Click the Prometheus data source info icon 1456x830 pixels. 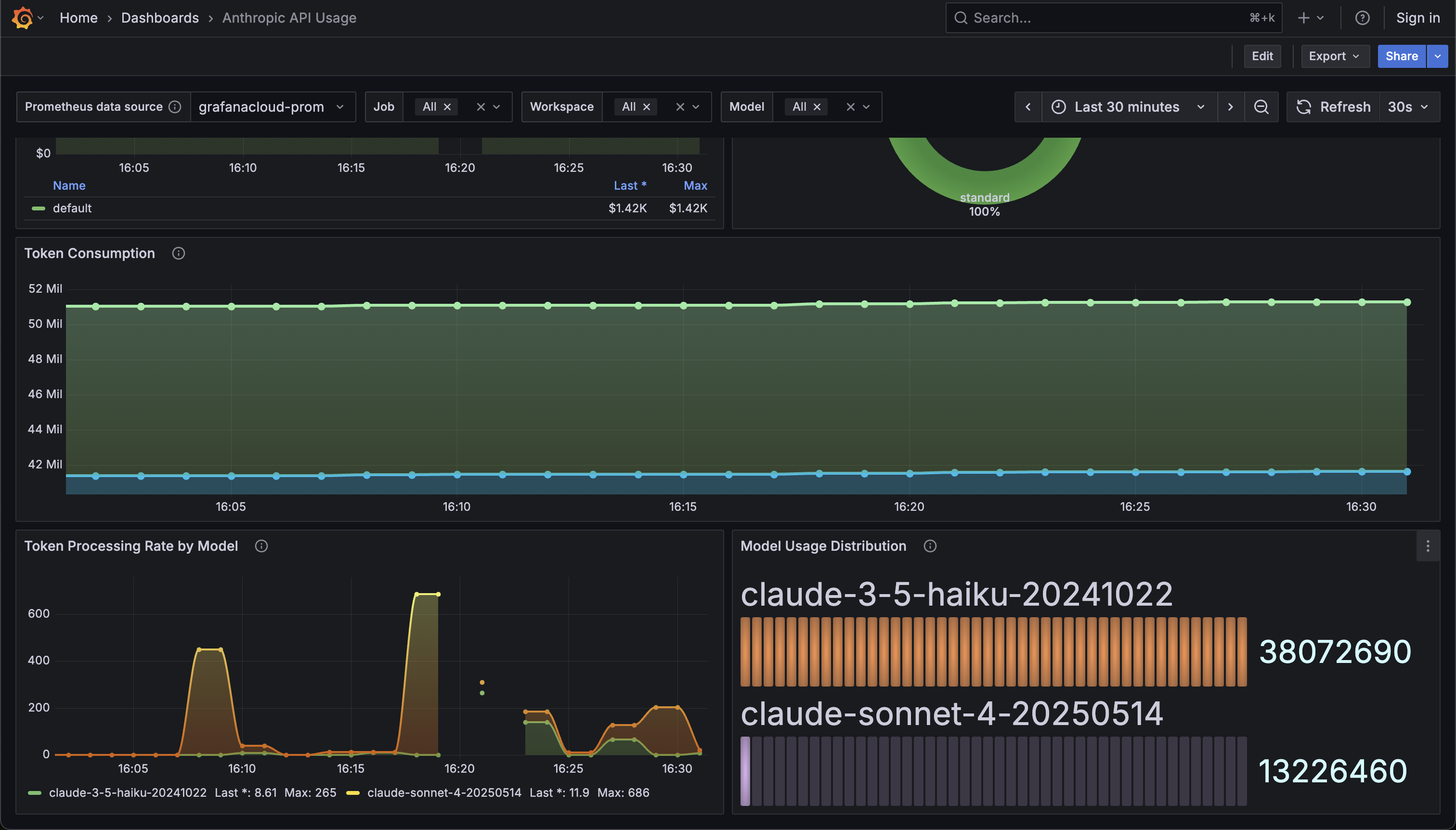(x=174, y=106)
